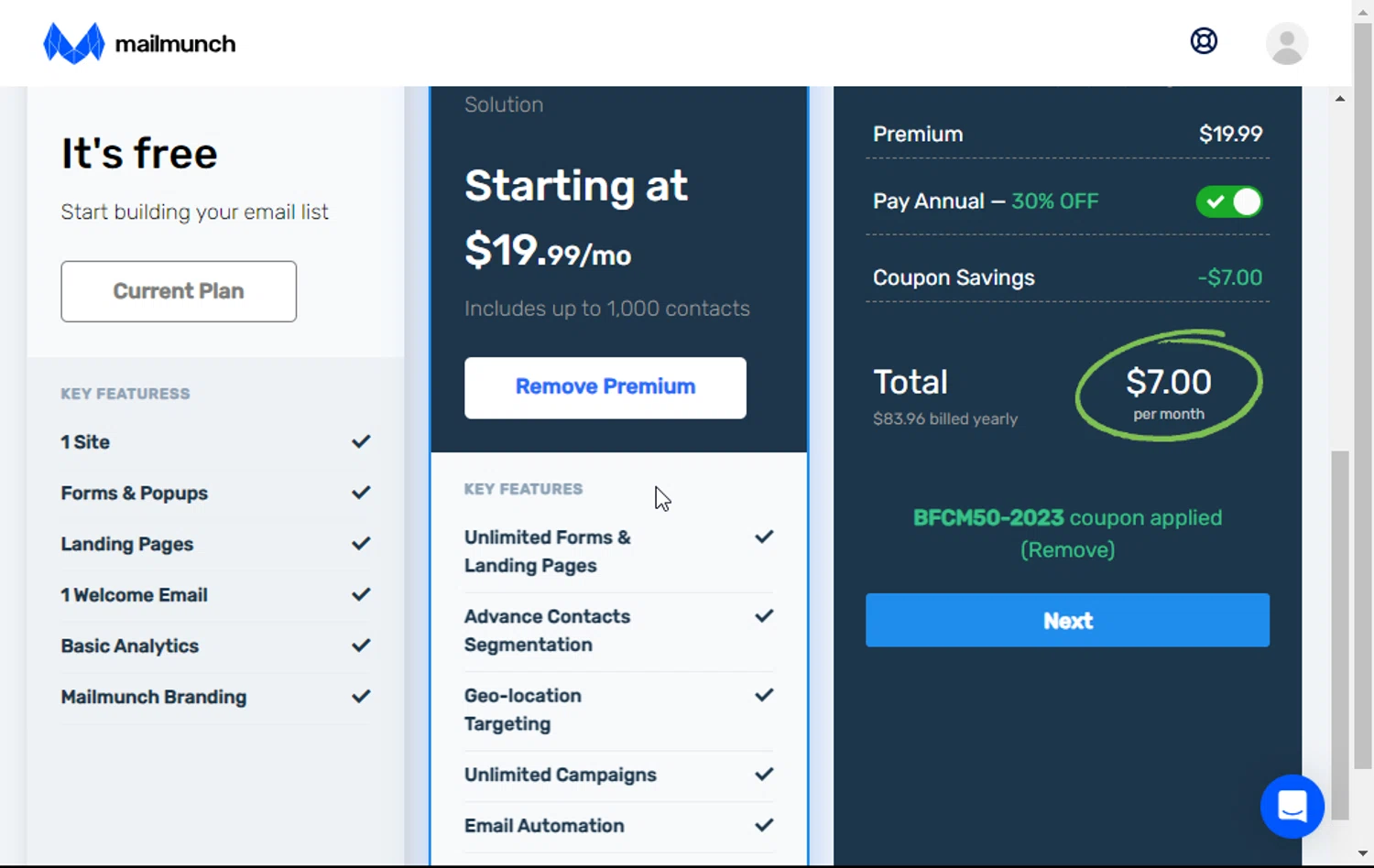Image resolution: width=1374 pixels, height=868 pixels.
Task: Click the checkmark beside Mailmunch Branding
Action: click(361, 697)
